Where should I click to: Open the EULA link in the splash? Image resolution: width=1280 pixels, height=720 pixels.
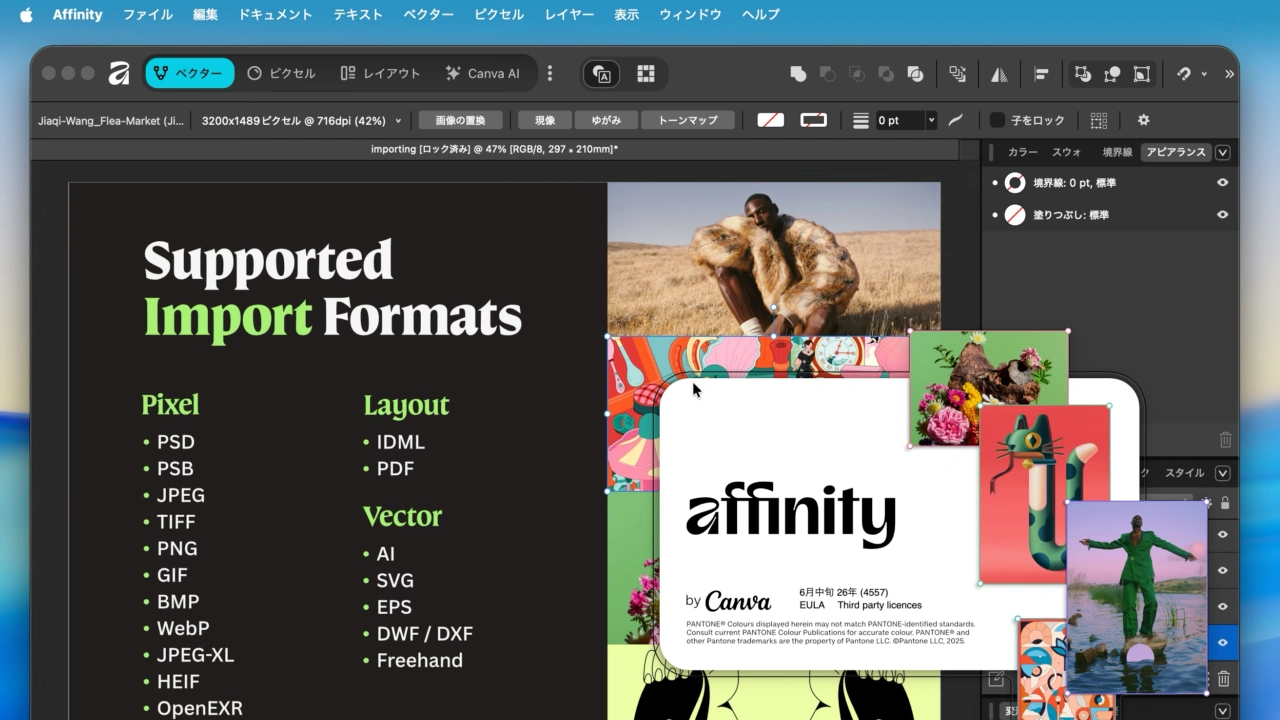click(812, 605)
